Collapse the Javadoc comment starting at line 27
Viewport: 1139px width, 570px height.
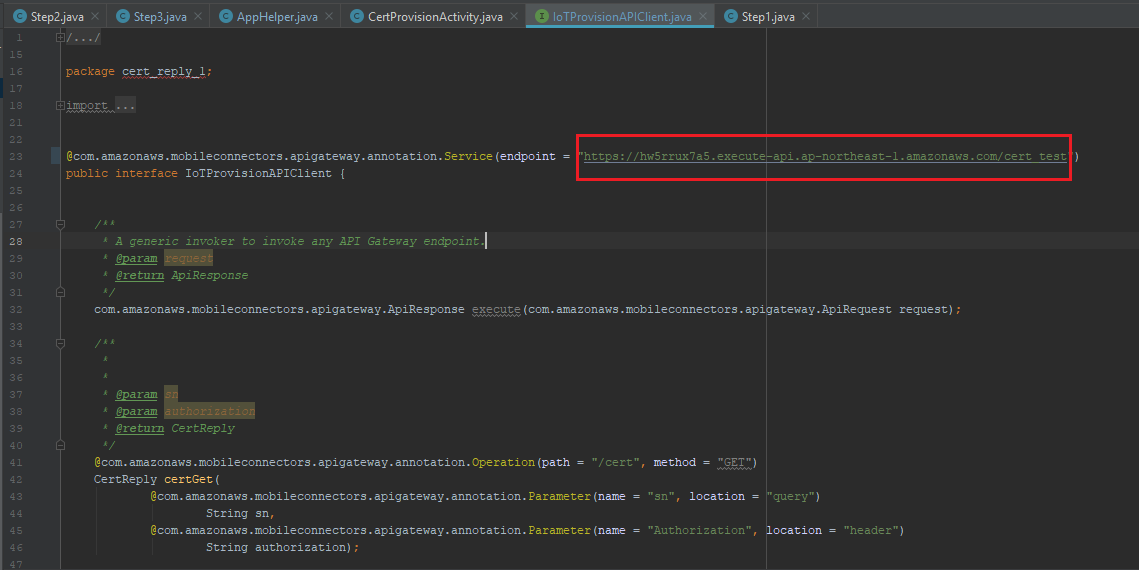point(60,224)
